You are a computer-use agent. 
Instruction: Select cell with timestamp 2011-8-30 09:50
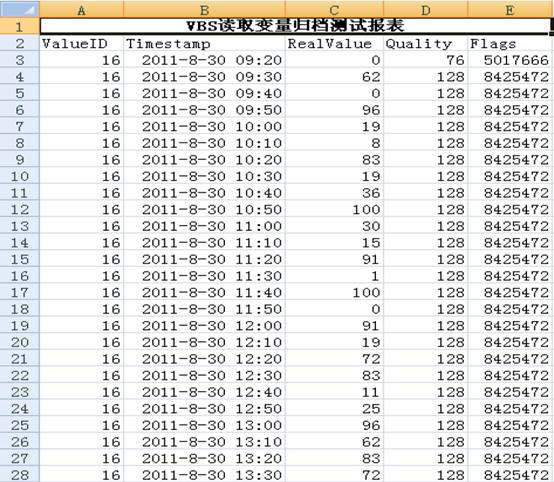click(205, 110)
